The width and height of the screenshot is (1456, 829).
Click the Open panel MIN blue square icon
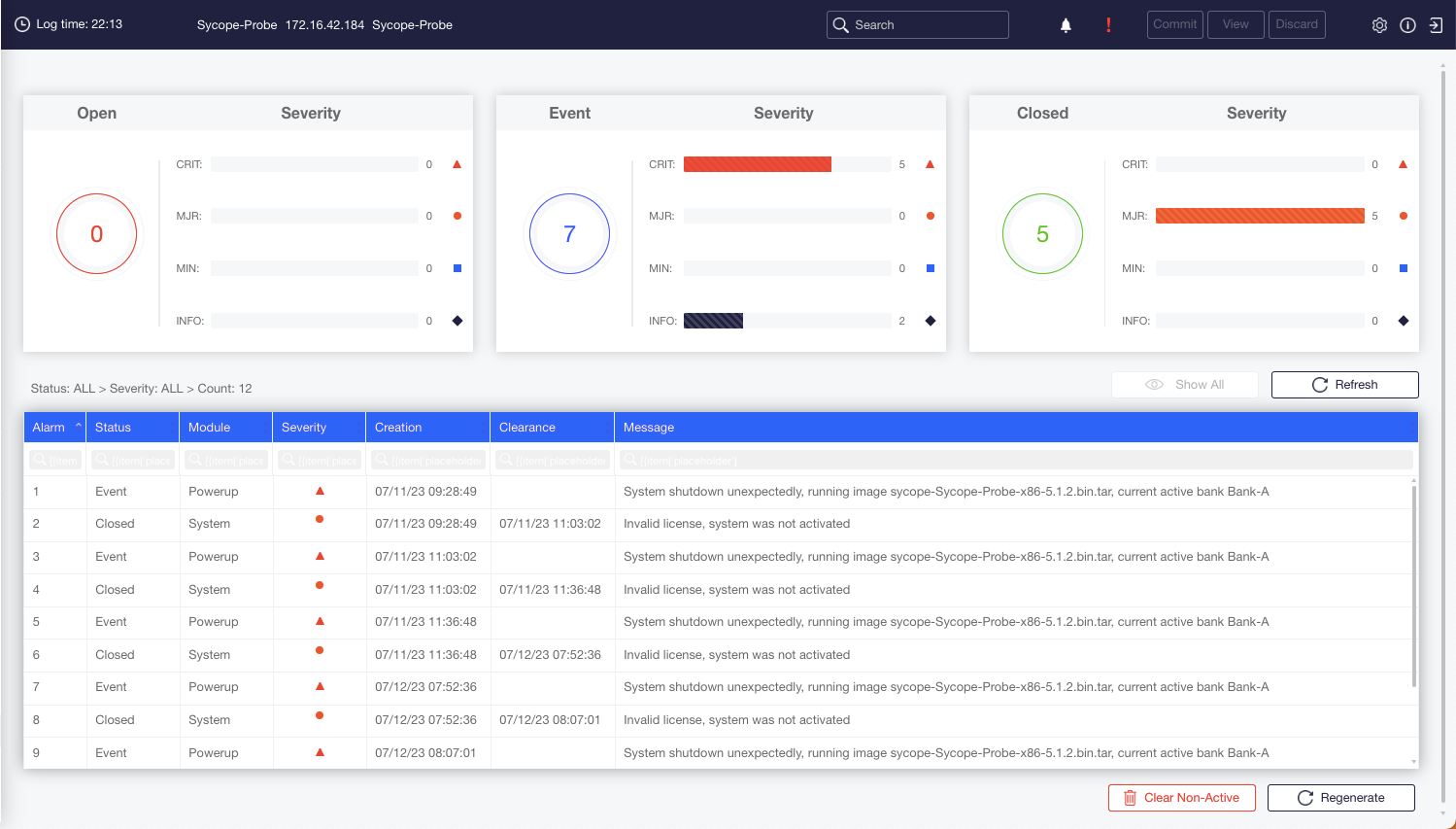pos(457,268)
